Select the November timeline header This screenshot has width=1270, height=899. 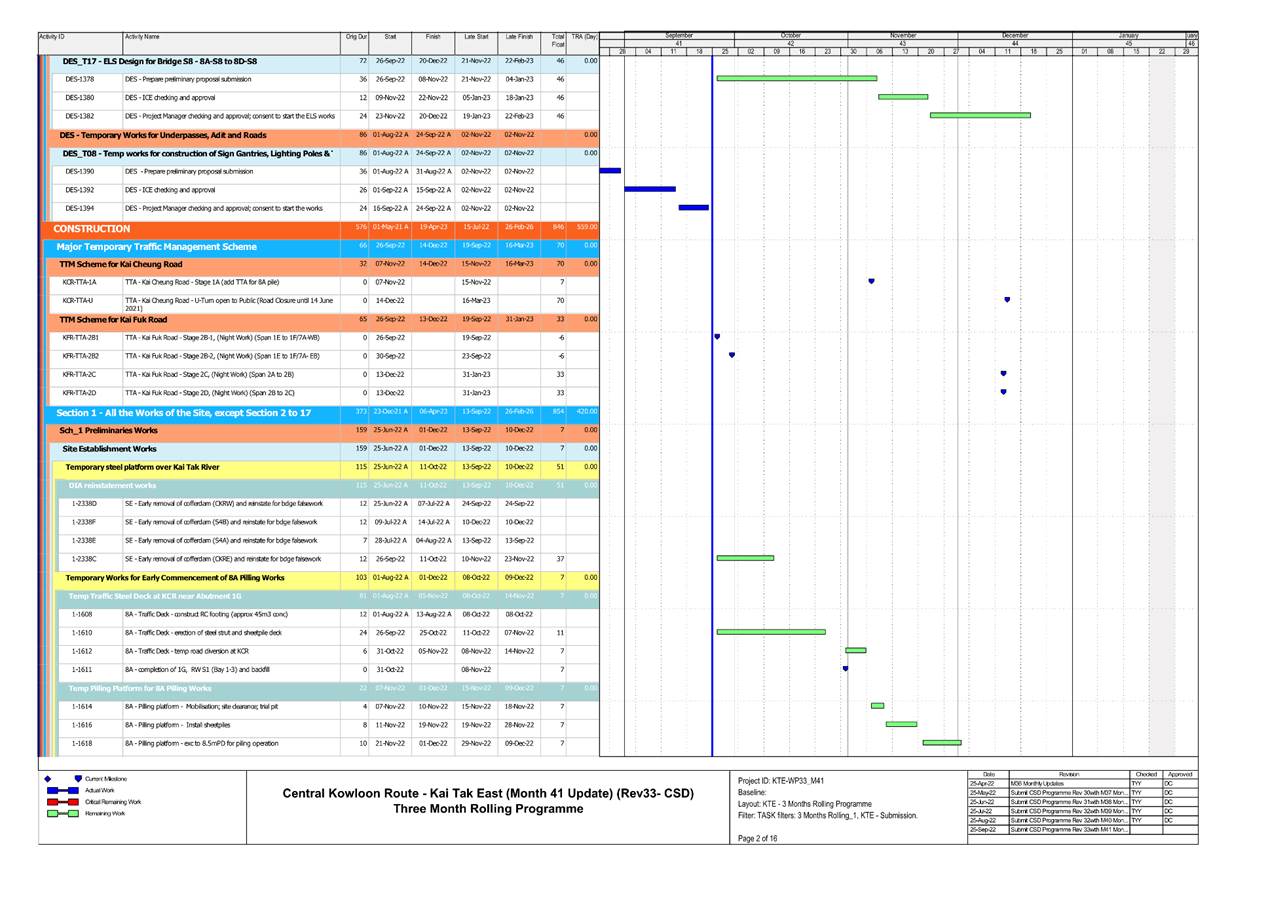(x=904, y=34)
